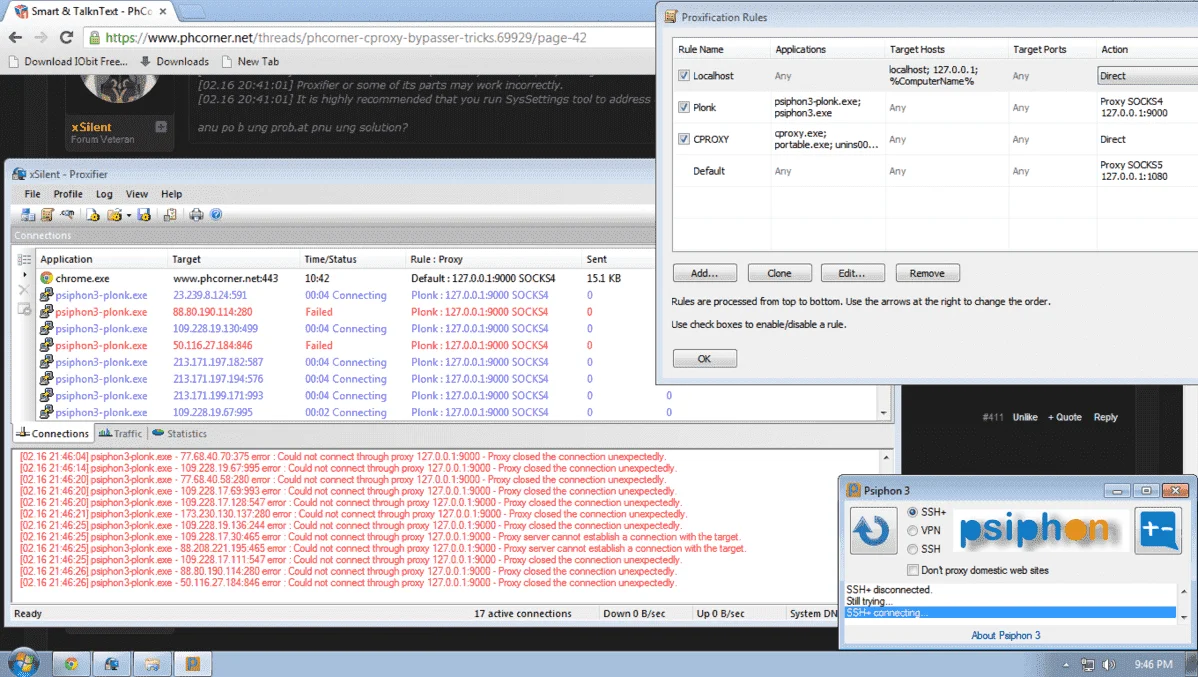Click the Remove button
The image size is (1198, 677).
pyautogui.click(x=927, y=274)
